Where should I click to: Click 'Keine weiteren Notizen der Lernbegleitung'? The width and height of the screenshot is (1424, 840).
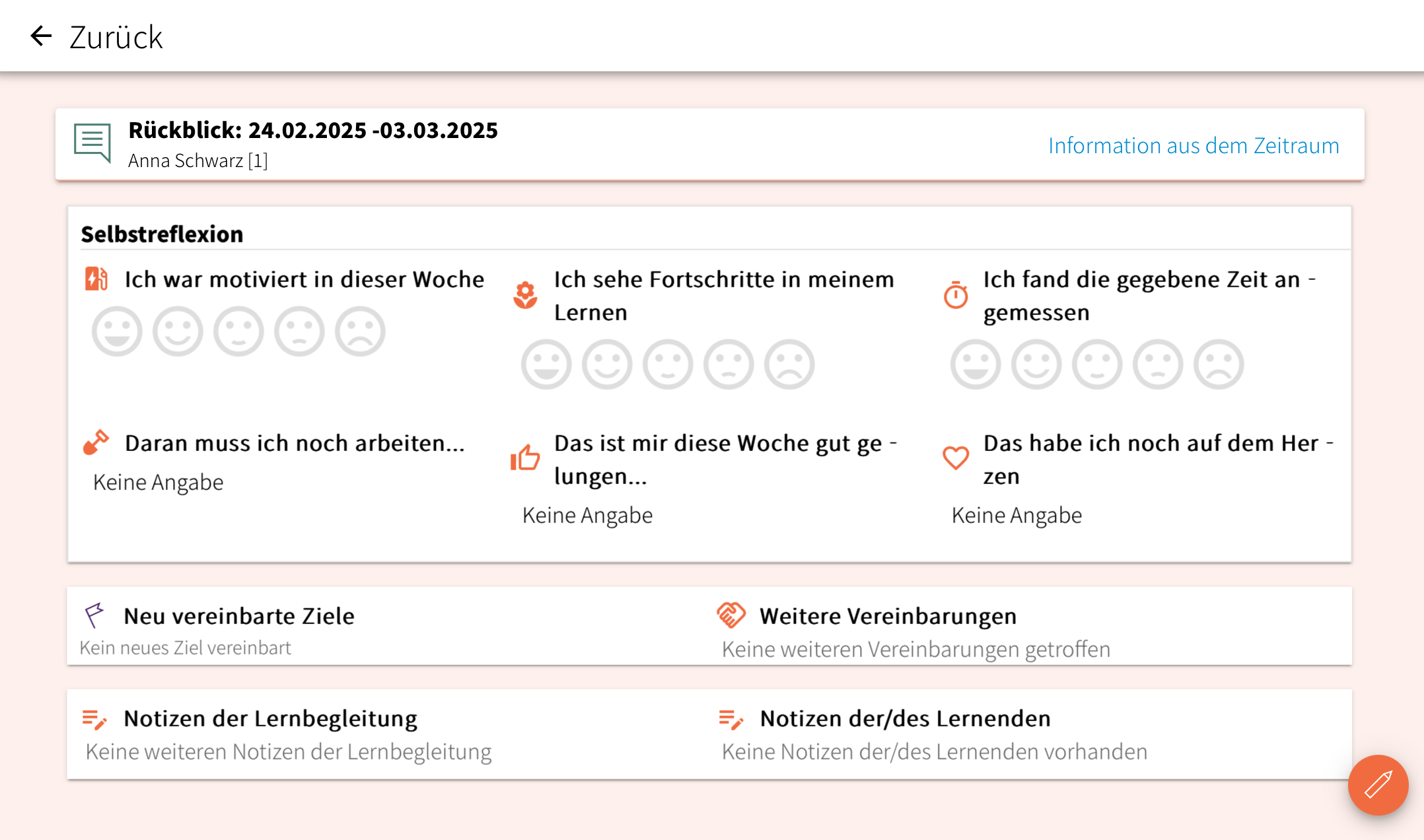(x=289, y=752)
